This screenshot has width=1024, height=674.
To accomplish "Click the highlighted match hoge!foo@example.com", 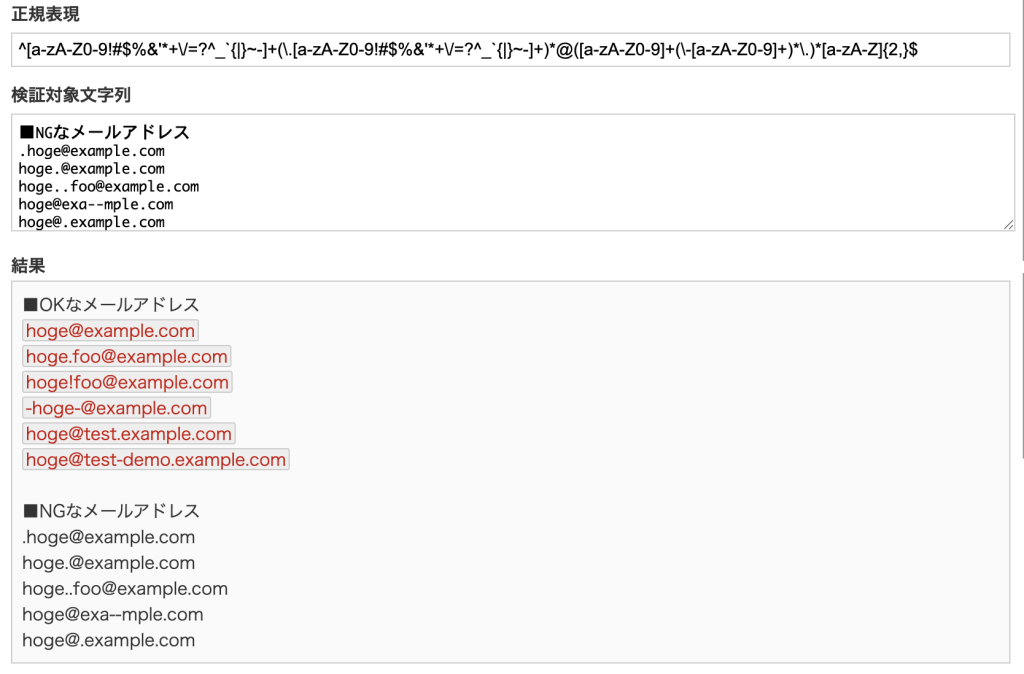I will (127, 382).
